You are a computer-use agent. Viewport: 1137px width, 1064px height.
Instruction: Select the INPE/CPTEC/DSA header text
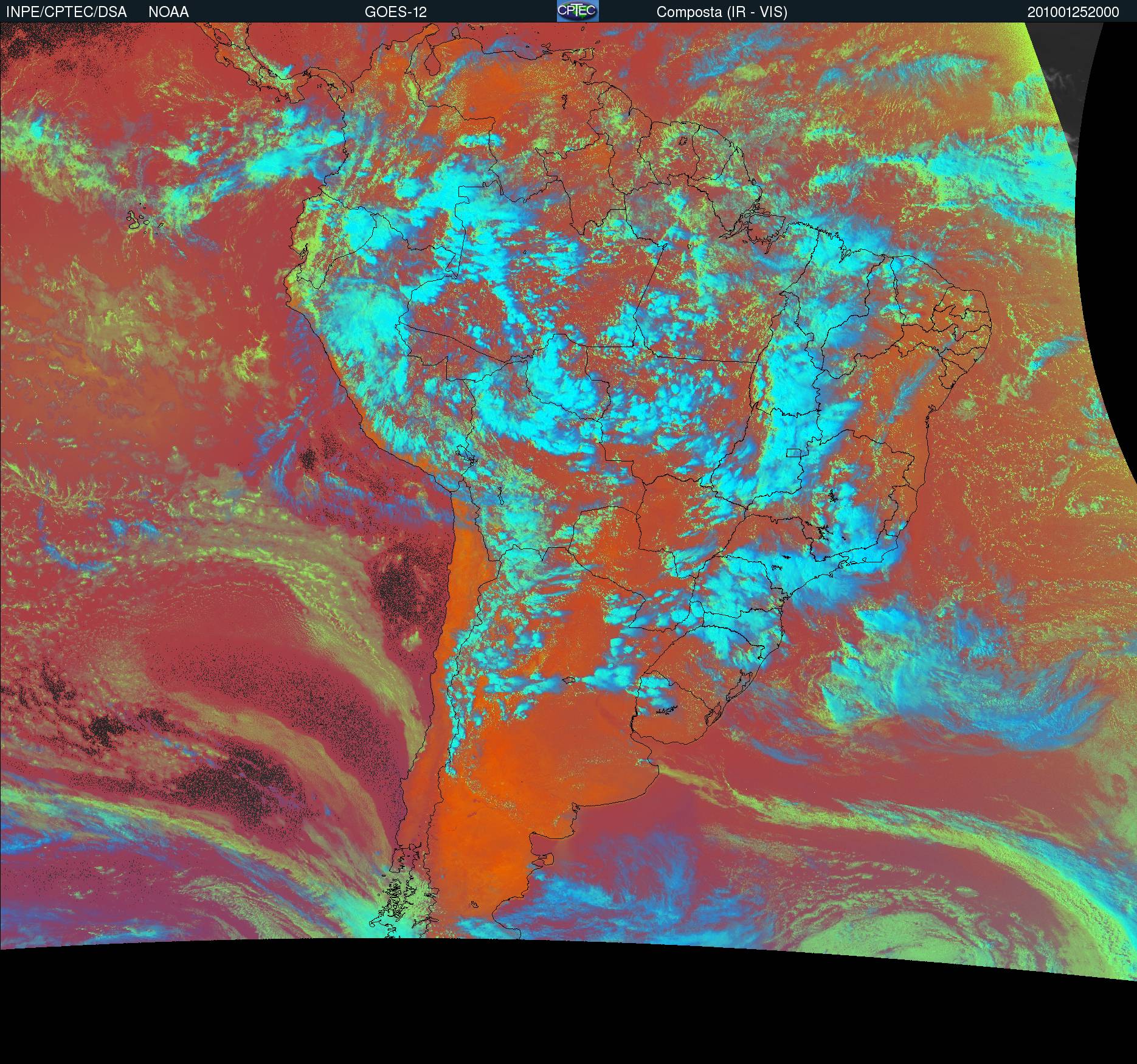pyautogui.click(x=66, y=12)
